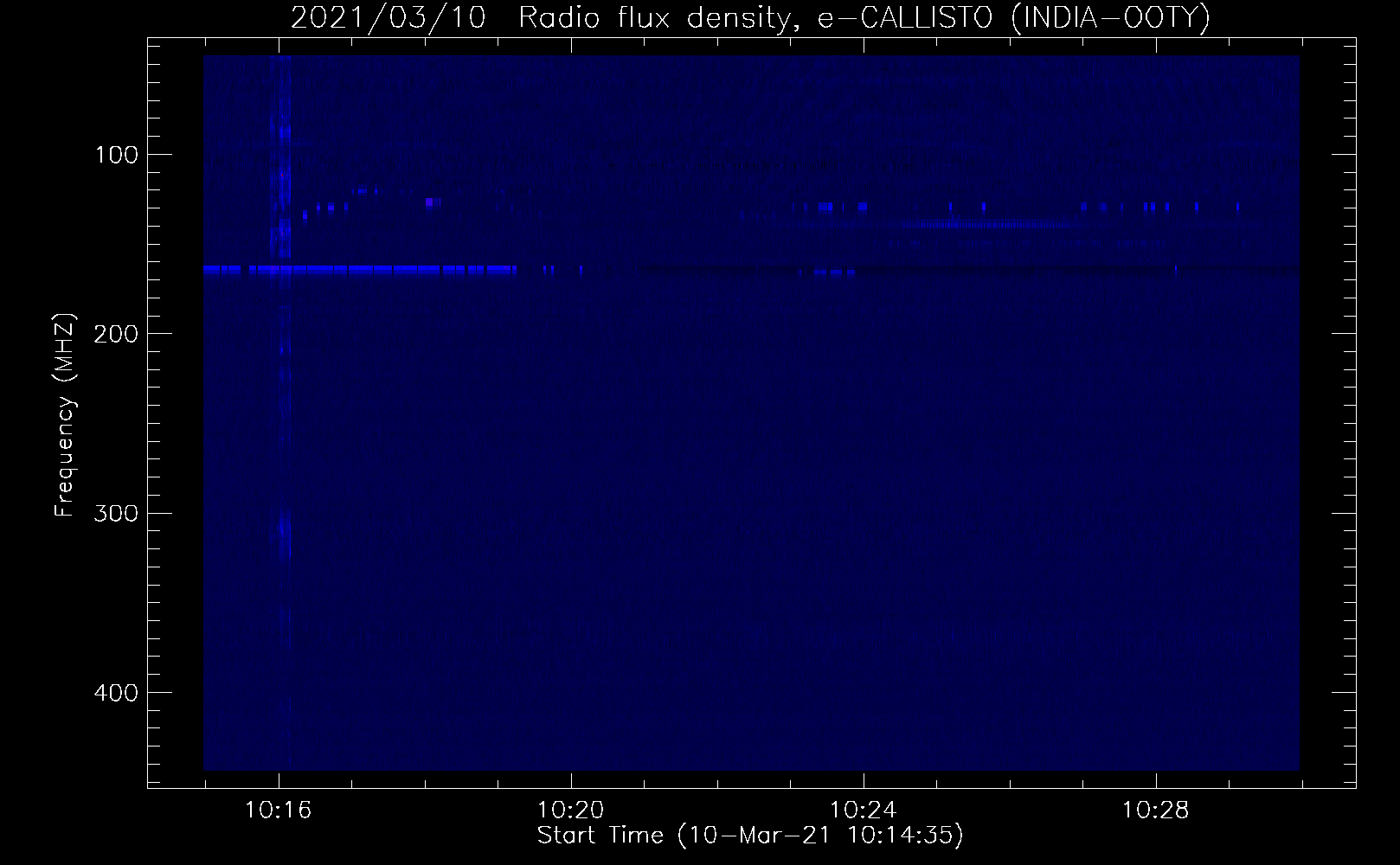Click the 'Start Time (10-Mar-21 10:14:35)' label
This screenshot has width=1400, height=865.
750,836
